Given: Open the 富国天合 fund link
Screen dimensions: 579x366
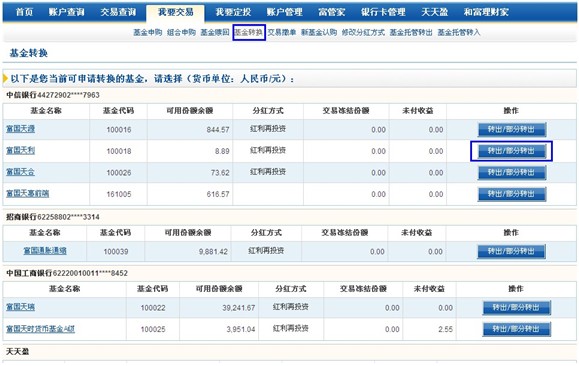Looking at the screenshot, I should click(x=21, y=172).
